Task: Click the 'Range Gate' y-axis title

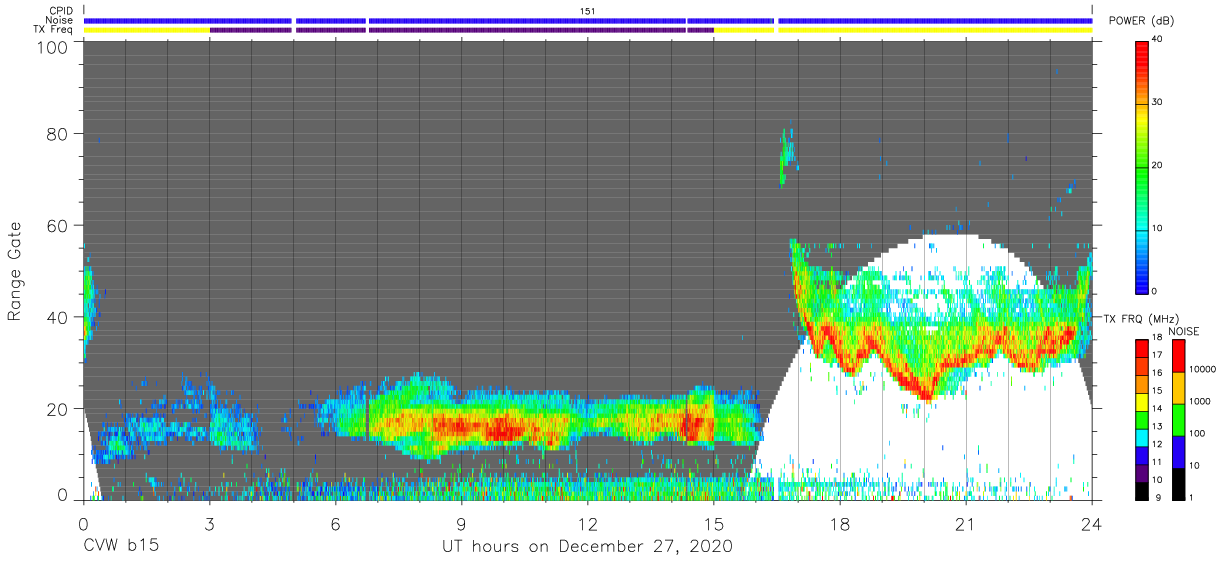Action: point(15,272)
